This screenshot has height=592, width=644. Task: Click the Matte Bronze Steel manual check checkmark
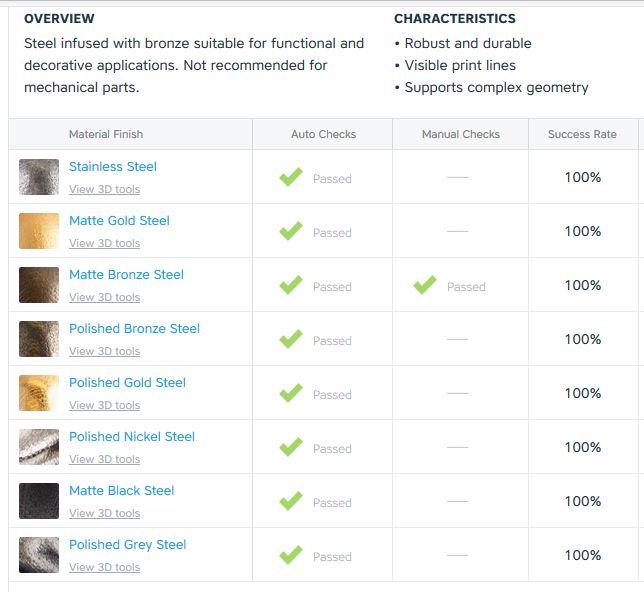click(x=425, y=285)
